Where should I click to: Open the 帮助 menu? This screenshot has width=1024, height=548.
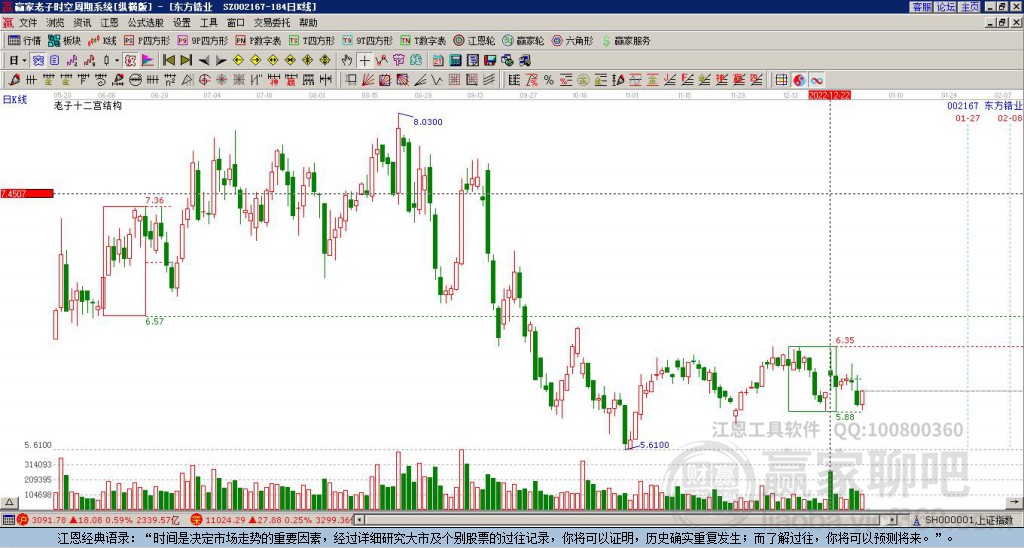(308, 23)
